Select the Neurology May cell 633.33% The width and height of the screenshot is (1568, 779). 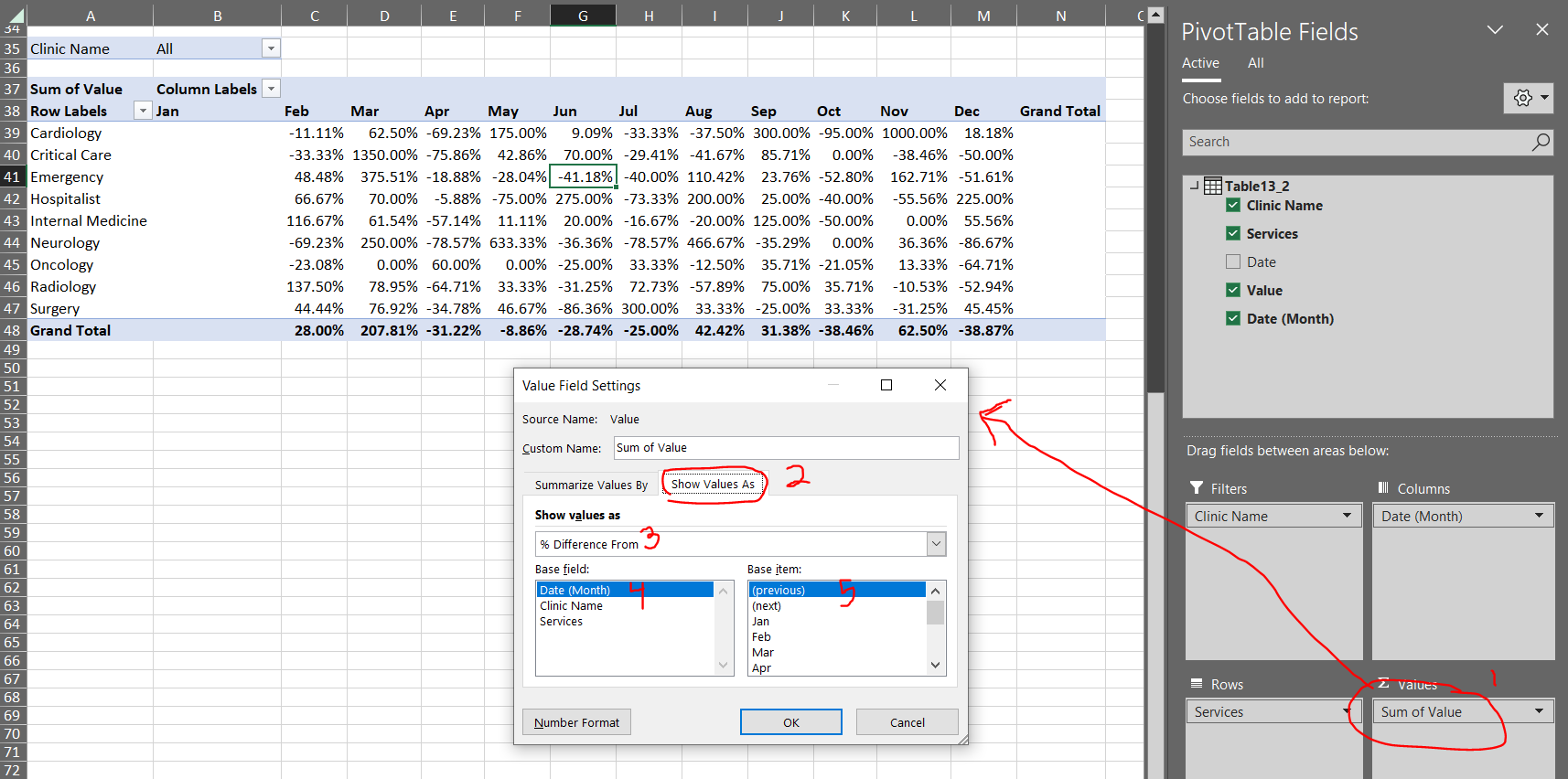(517, 242)
